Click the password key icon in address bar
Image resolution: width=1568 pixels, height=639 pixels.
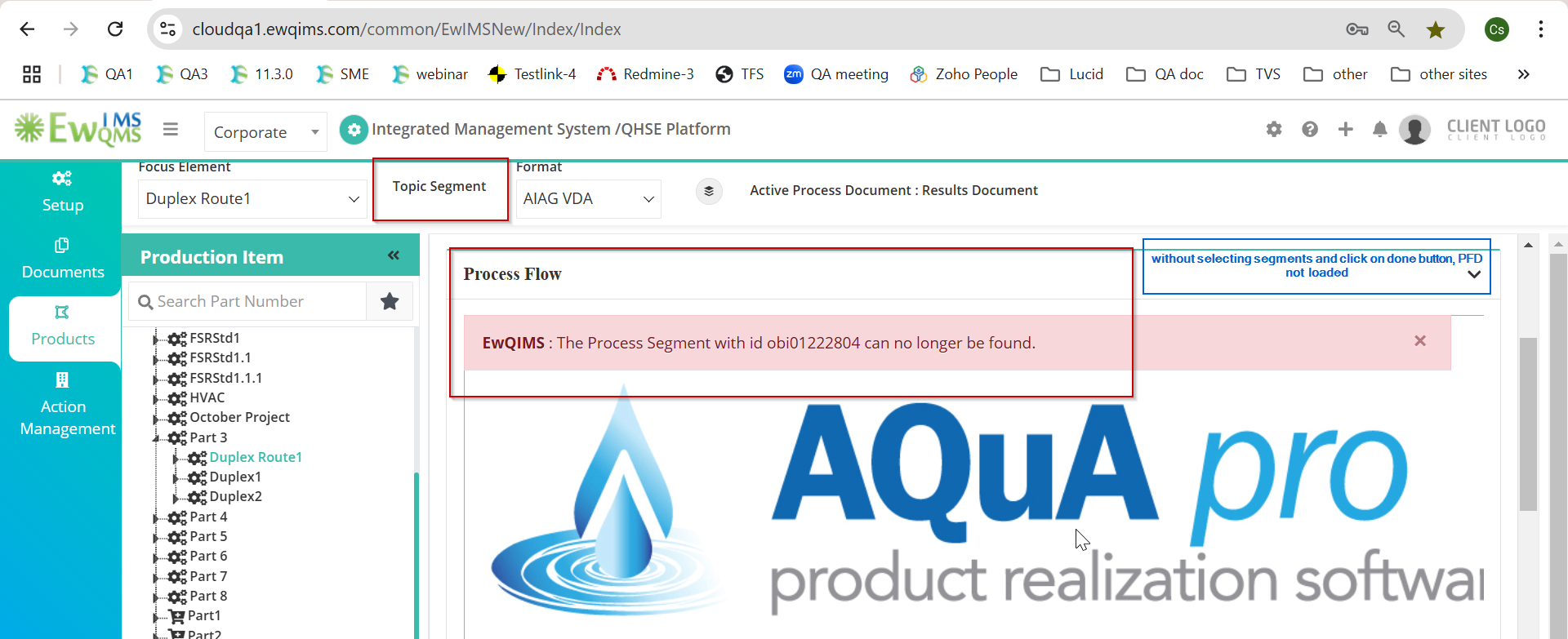coord(1357,29)
